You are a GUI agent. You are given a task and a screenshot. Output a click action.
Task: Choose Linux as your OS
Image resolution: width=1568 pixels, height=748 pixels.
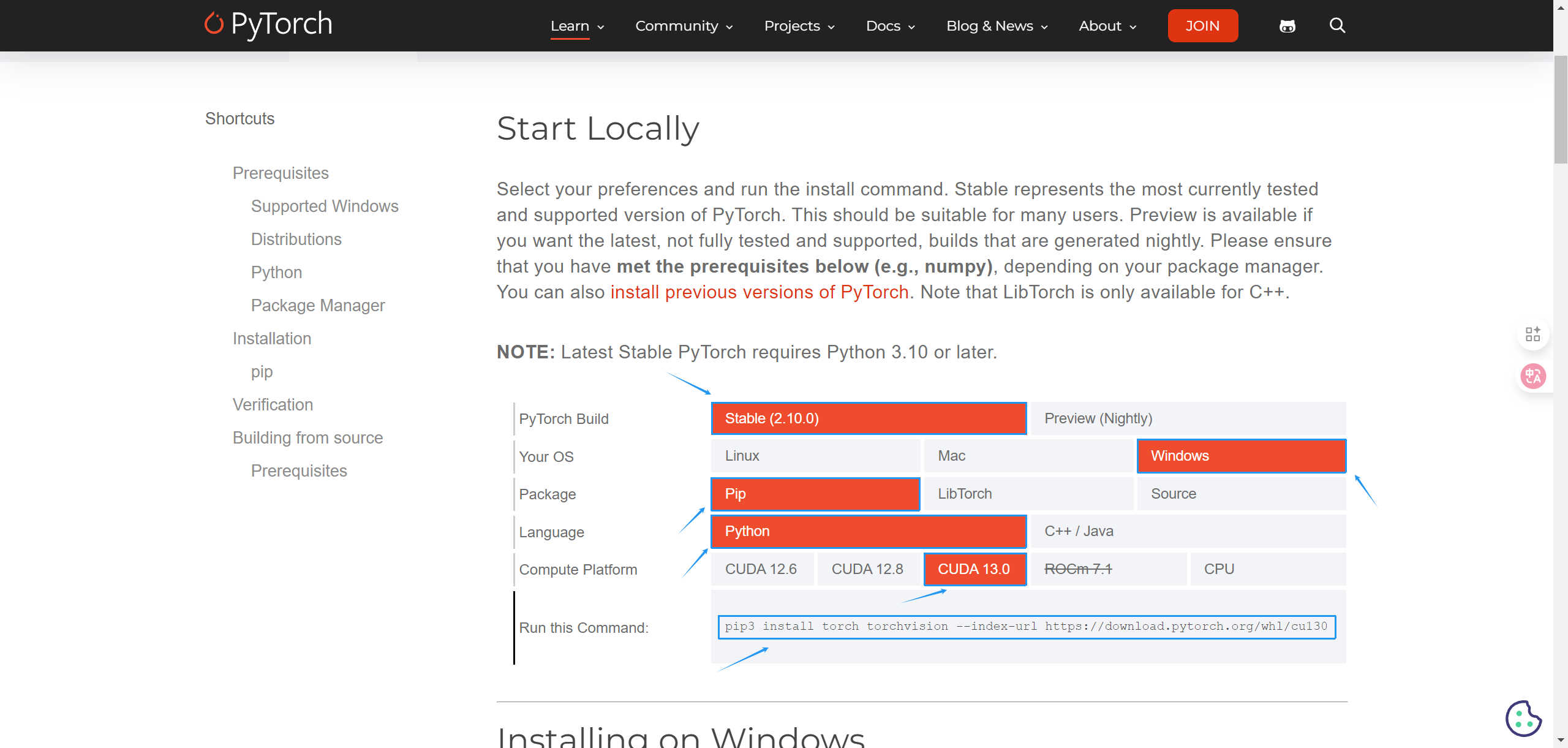[x=815, y=456]
